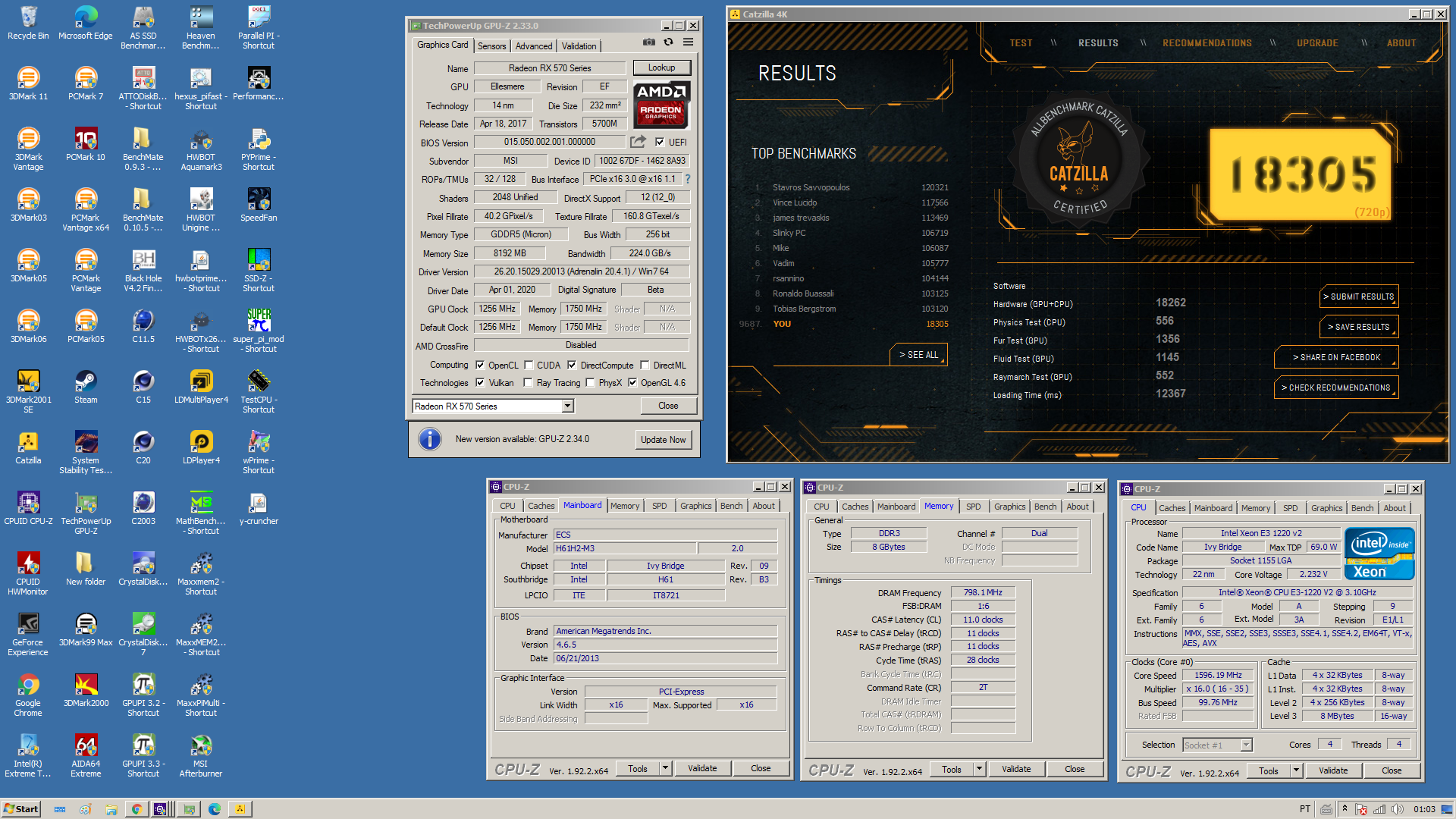Select the PCMark 10 desktop icon
Screen dimensions: 1456x819
coord(86,144)
